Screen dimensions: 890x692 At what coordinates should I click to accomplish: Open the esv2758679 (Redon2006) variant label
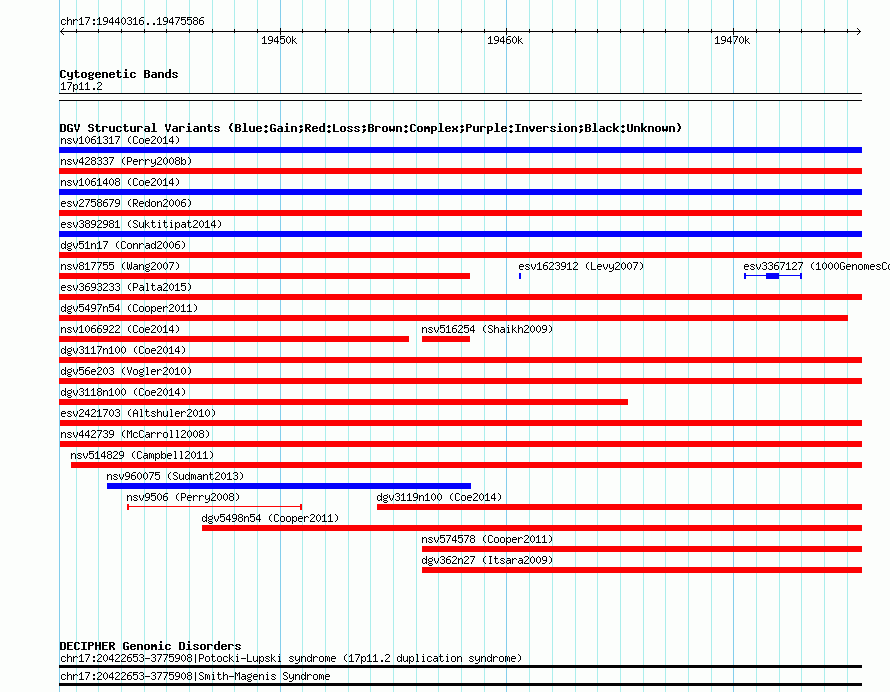pyautogui.click(x=126, y=203)
